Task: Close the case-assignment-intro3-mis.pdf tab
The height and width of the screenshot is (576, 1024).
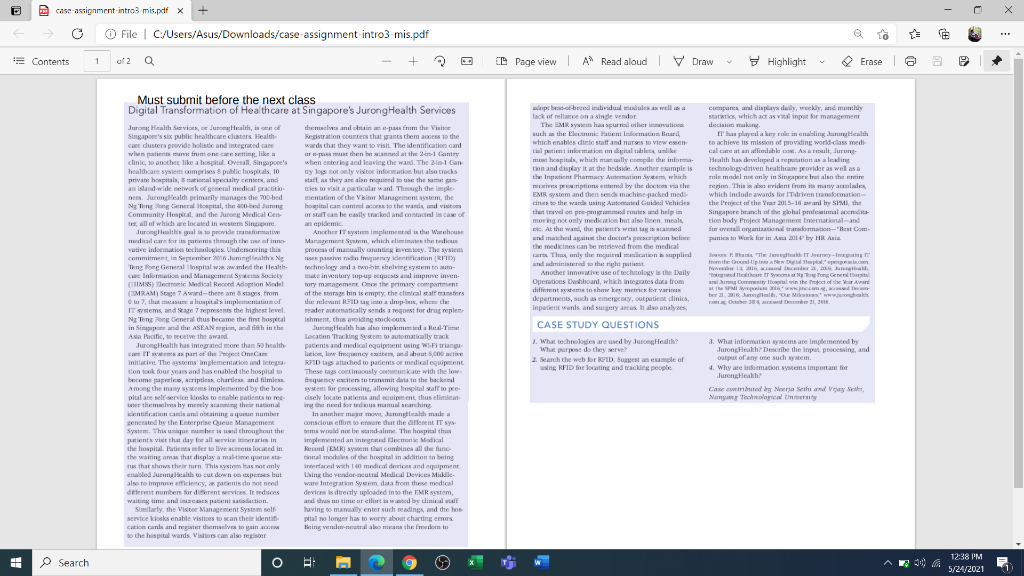Action: pos(180,10)
